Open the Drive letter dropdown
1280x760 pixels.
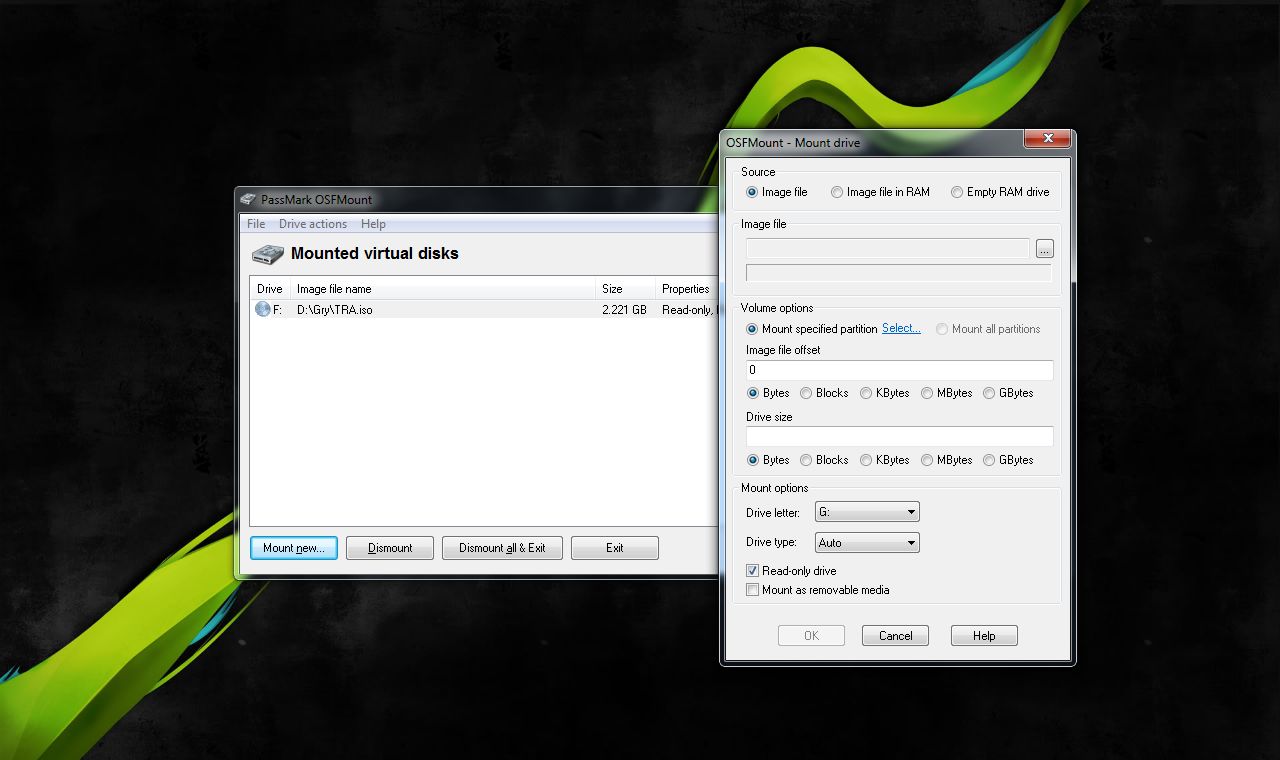tap(867, 512)
